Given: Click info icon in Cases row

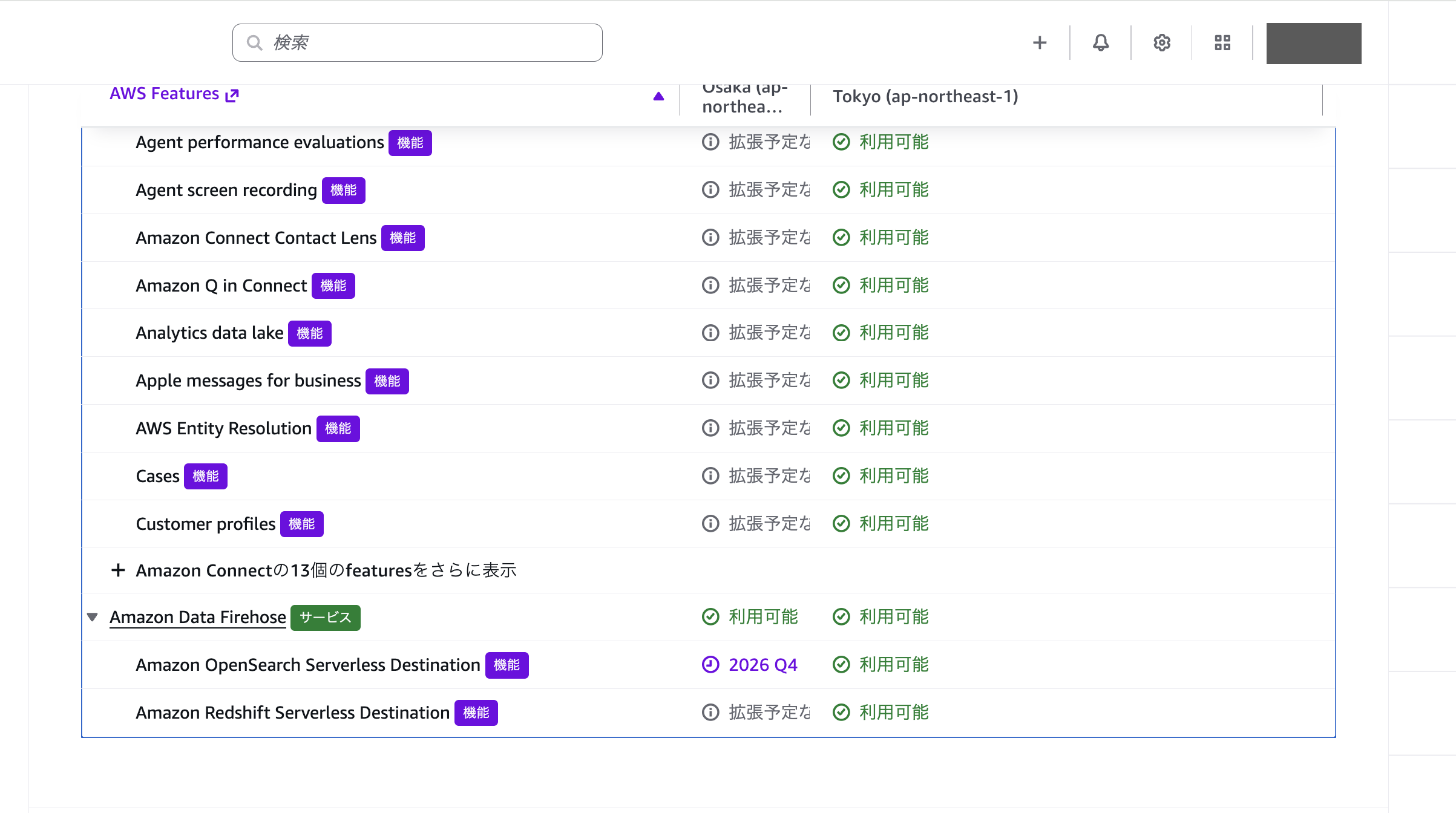Looking at the screenshot, I should [x=710, y=476].
